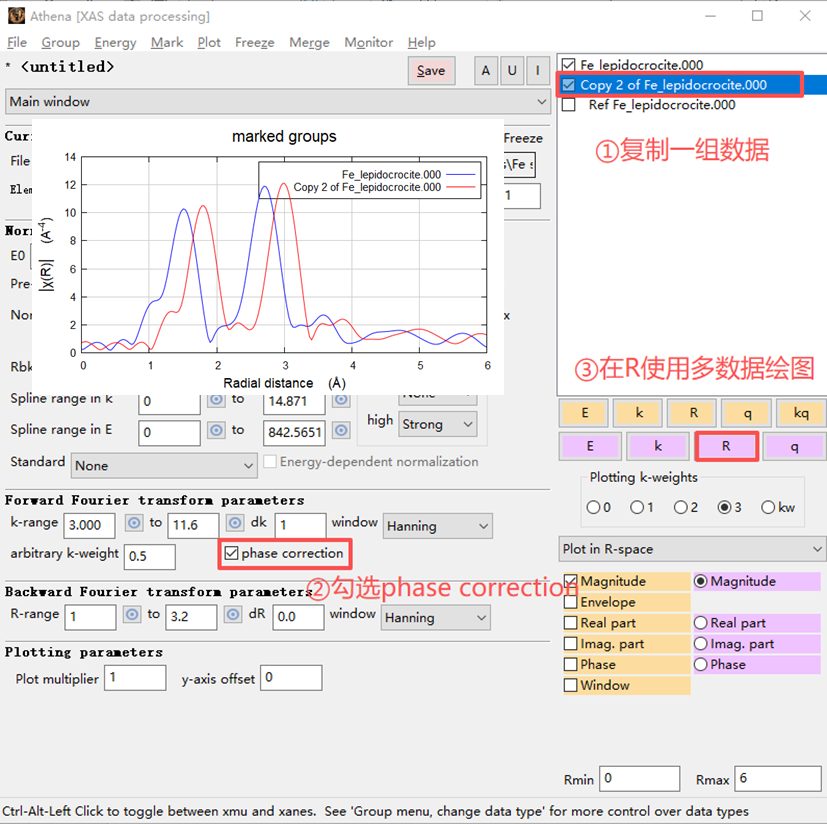Open the Energy menu
Viewport: 827px width, 824px height.
[115, 43]
